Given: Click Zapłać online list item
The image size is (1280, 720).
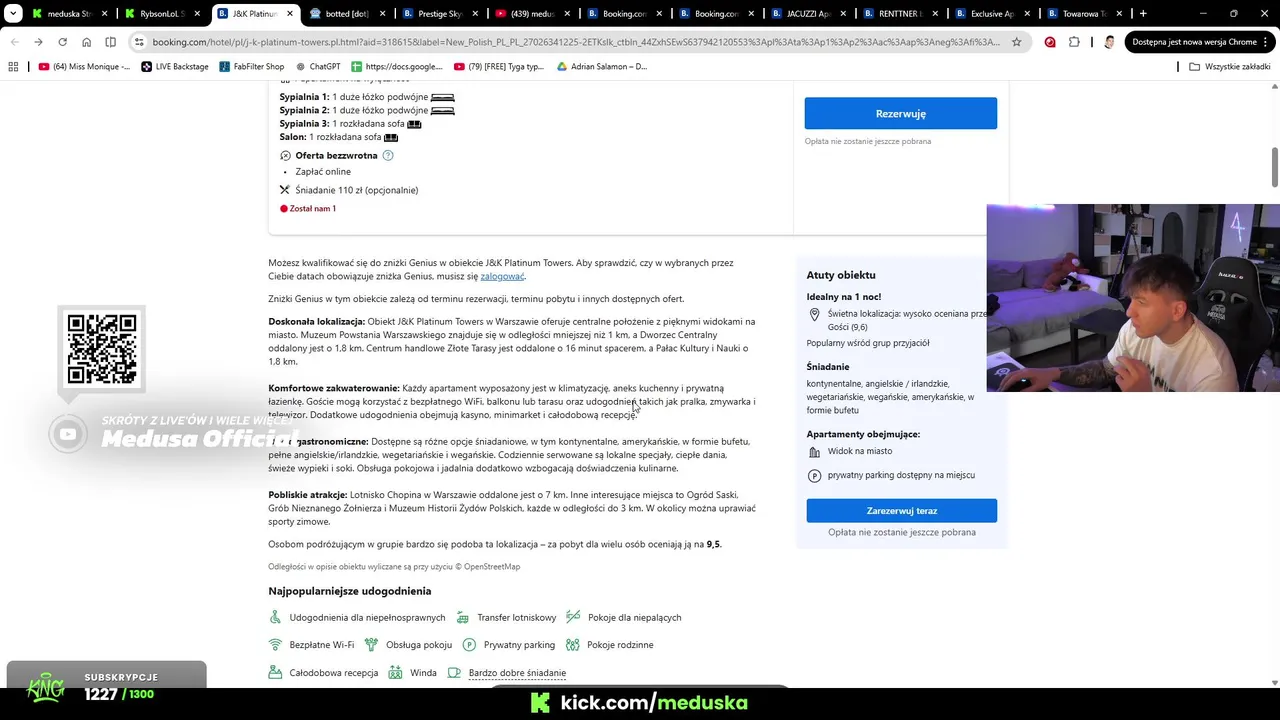Looking at the screenshot, I should [x=323, y=172].
